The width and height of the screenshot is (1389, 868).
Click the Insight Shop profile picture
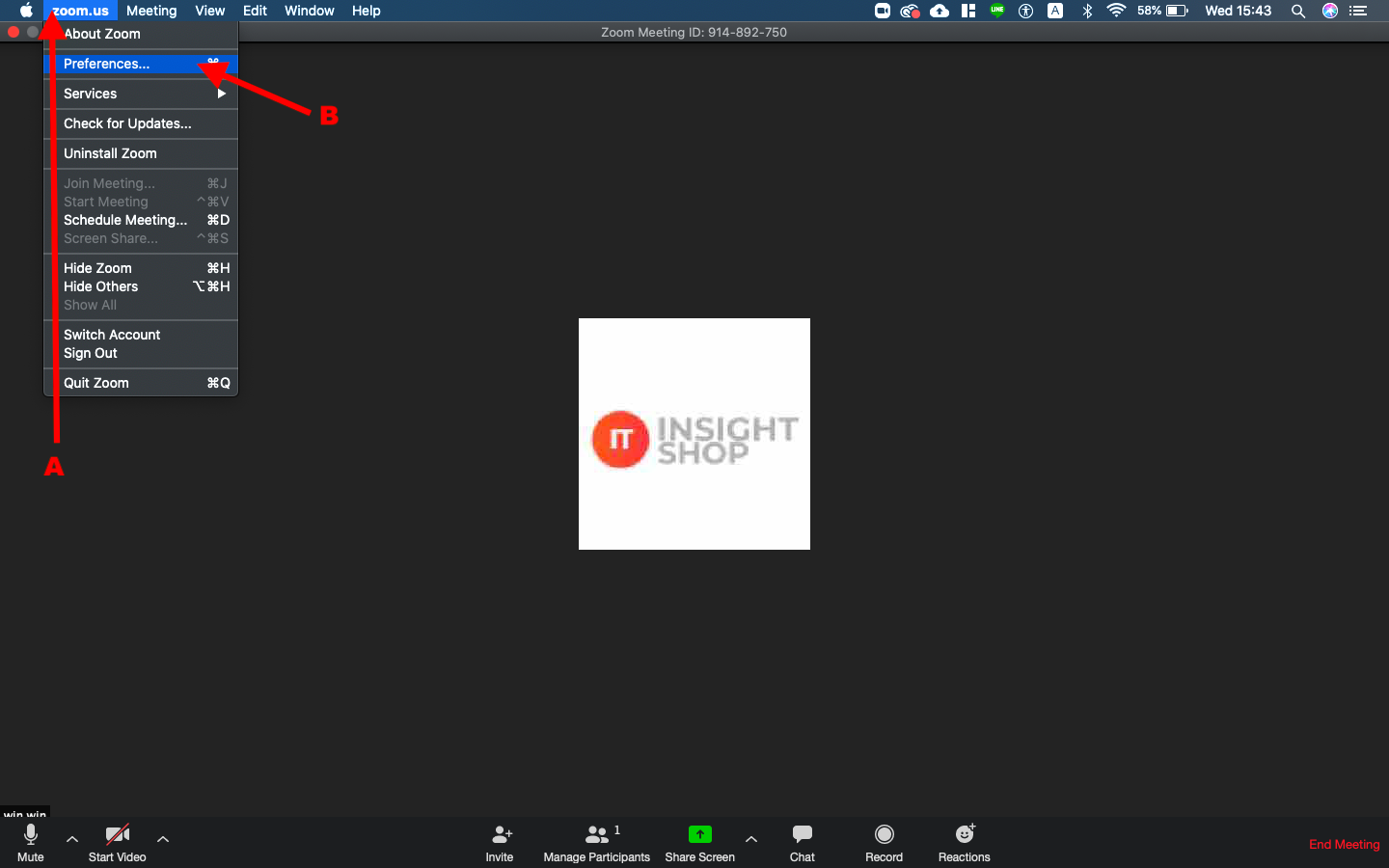point(694,434)
